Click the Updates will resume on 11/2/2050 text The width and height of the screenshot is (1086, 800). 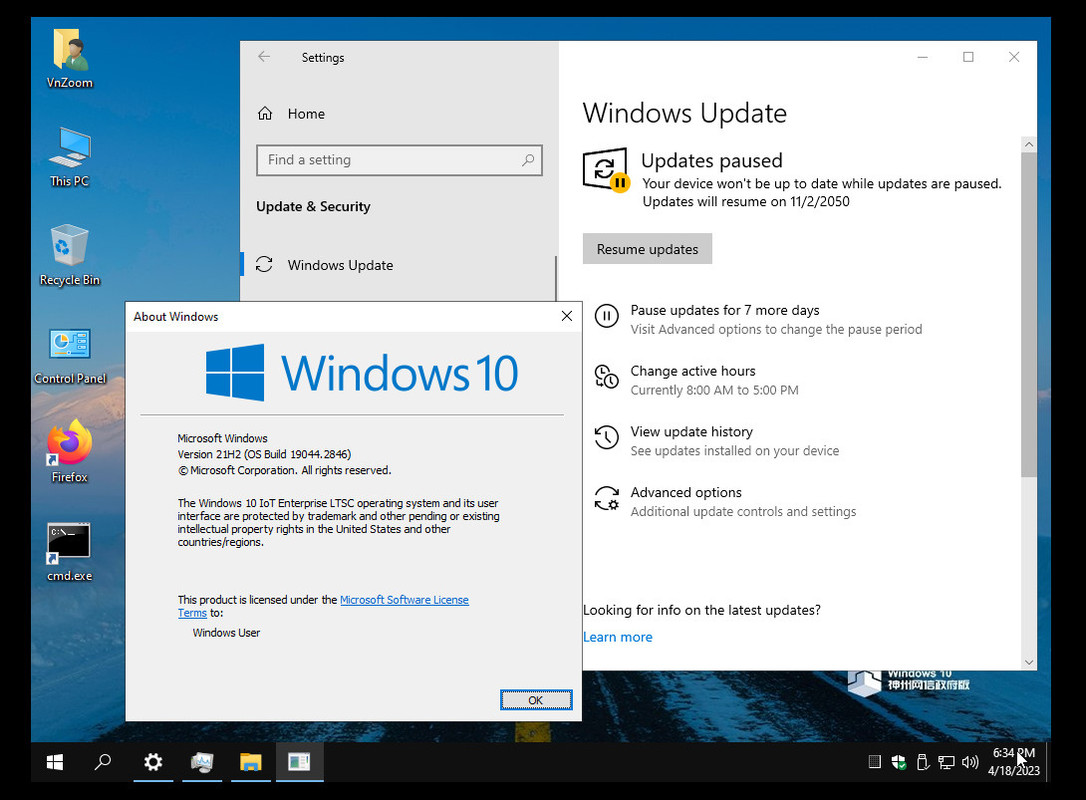coord(746,202)
